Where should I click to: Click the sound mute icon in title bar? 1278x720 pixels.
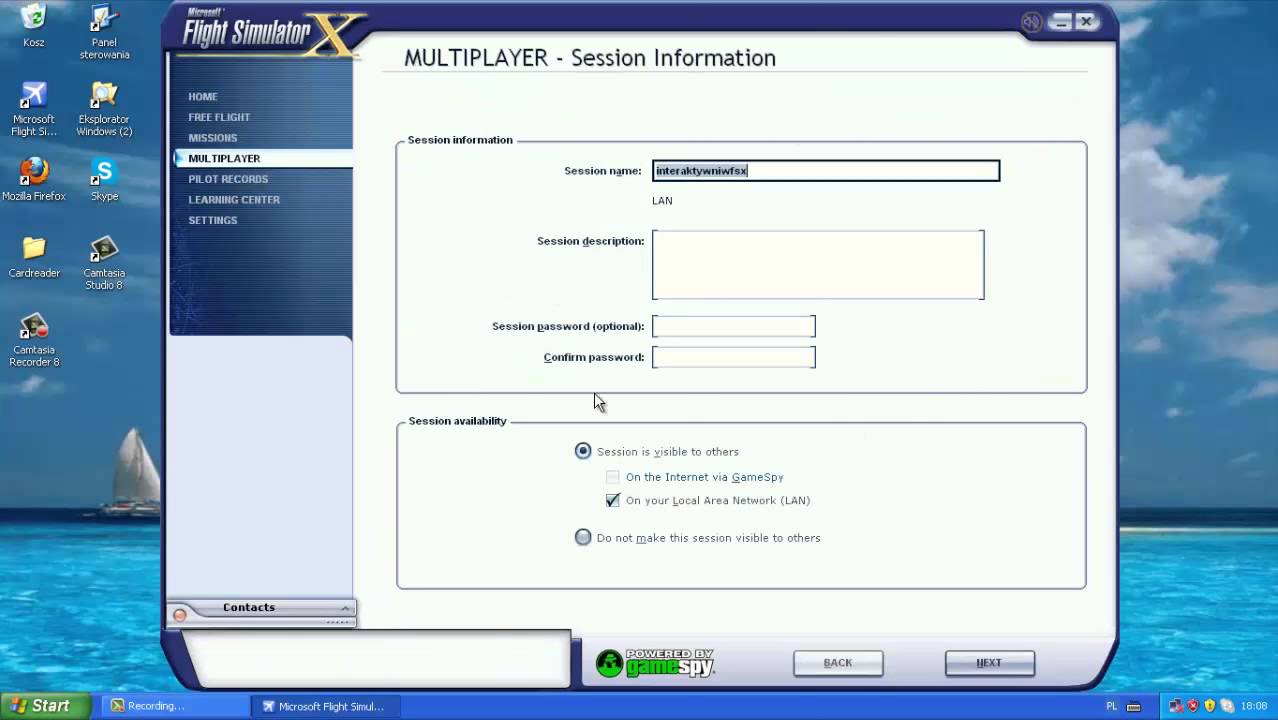[x=1031, y=22]
